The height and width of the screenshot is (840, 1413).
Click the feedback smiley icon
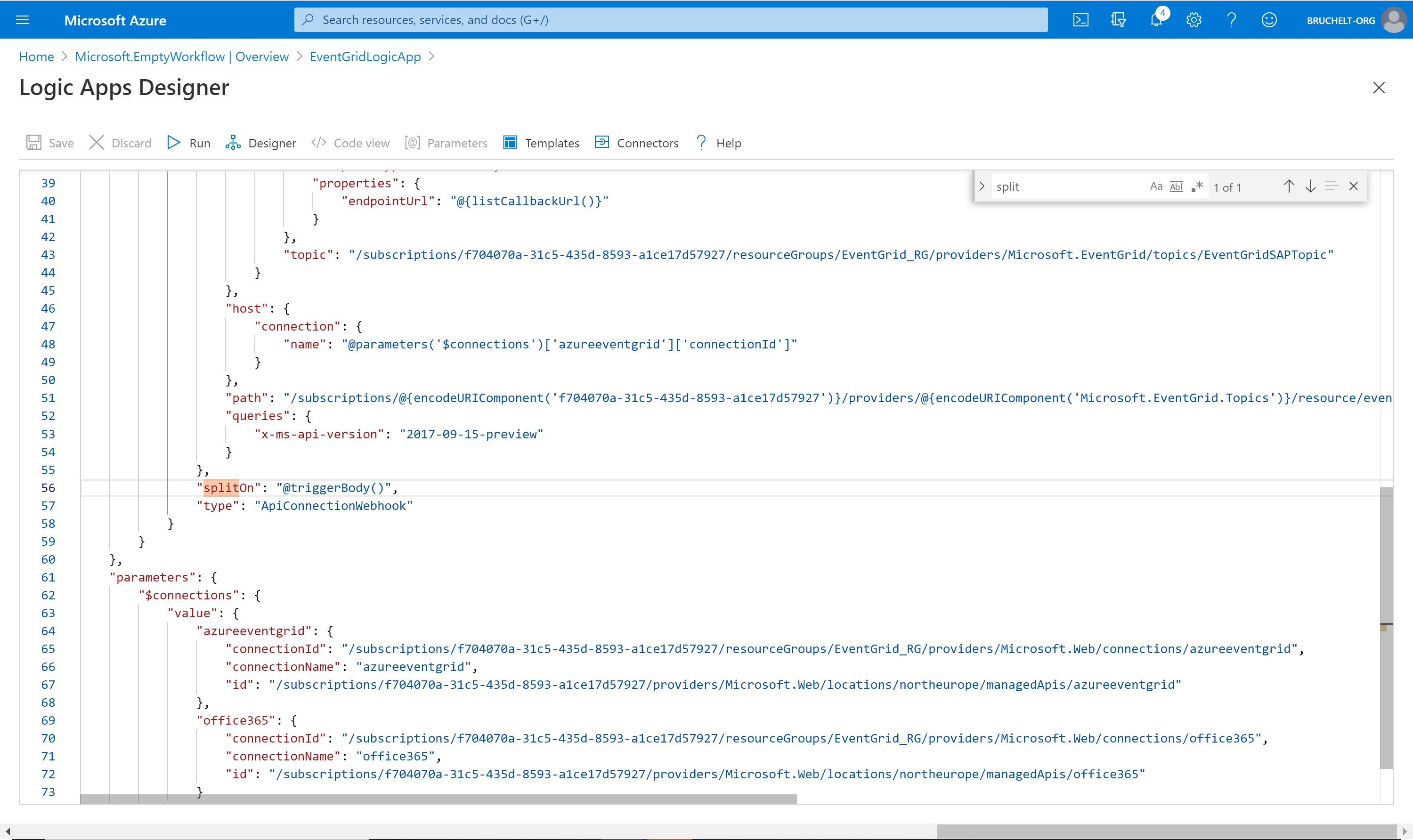(x=1269, y=20)
